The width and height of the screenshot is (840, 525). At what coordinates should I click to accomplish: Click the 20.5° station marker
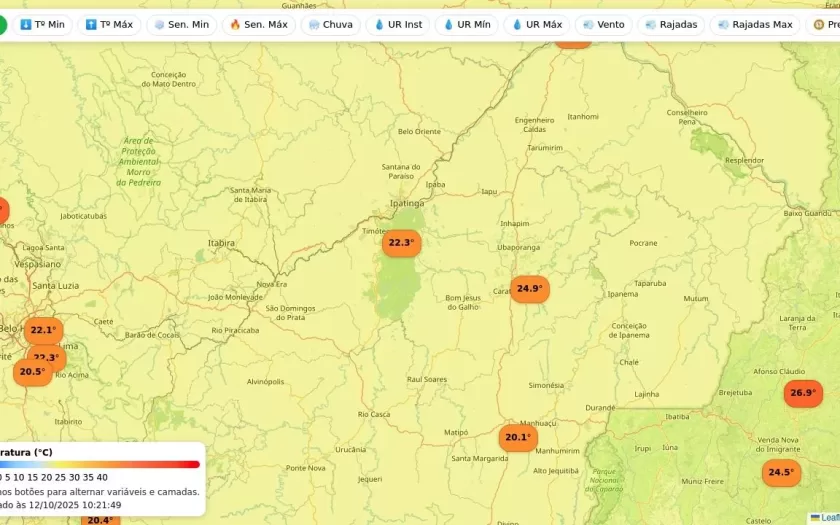coord(32,372)
